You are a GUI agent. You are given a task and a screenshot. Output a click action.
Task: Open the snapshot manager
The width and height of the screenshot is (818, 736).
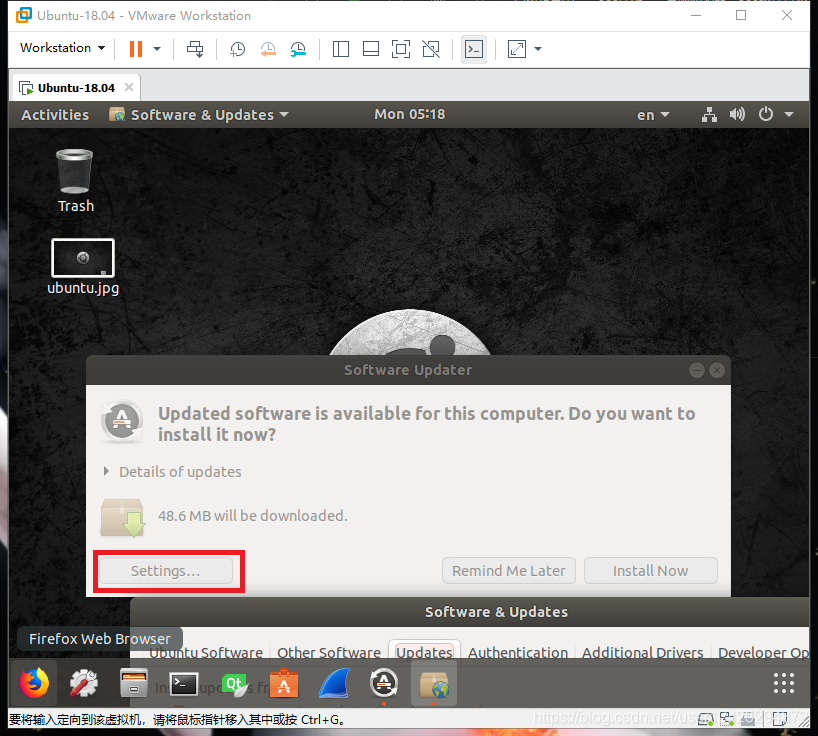[x=298, y=49]
